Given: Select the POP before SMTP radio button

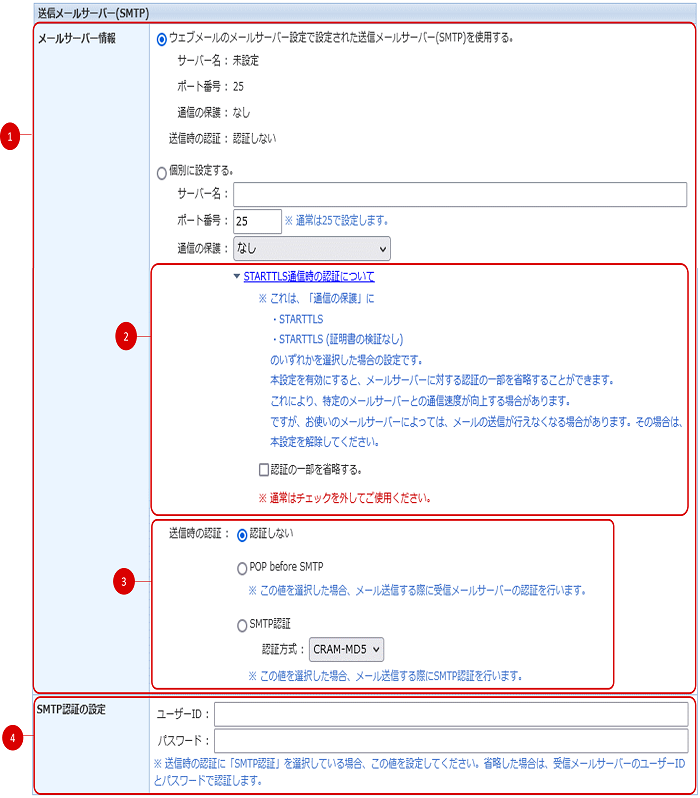Looking at the screenshot, I should click(242, 568).
